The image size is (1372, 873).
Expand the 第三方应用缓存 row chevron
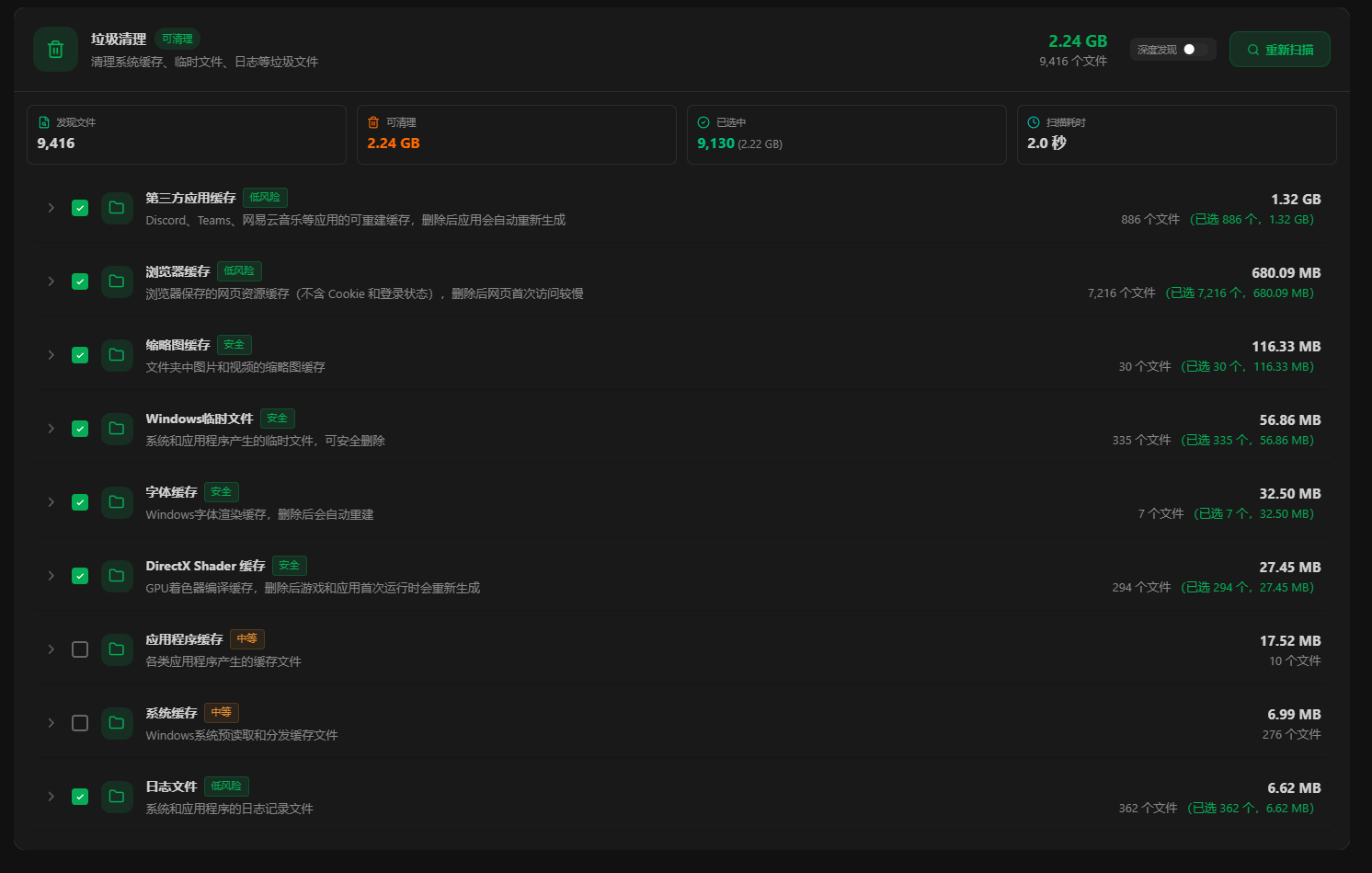51,208
